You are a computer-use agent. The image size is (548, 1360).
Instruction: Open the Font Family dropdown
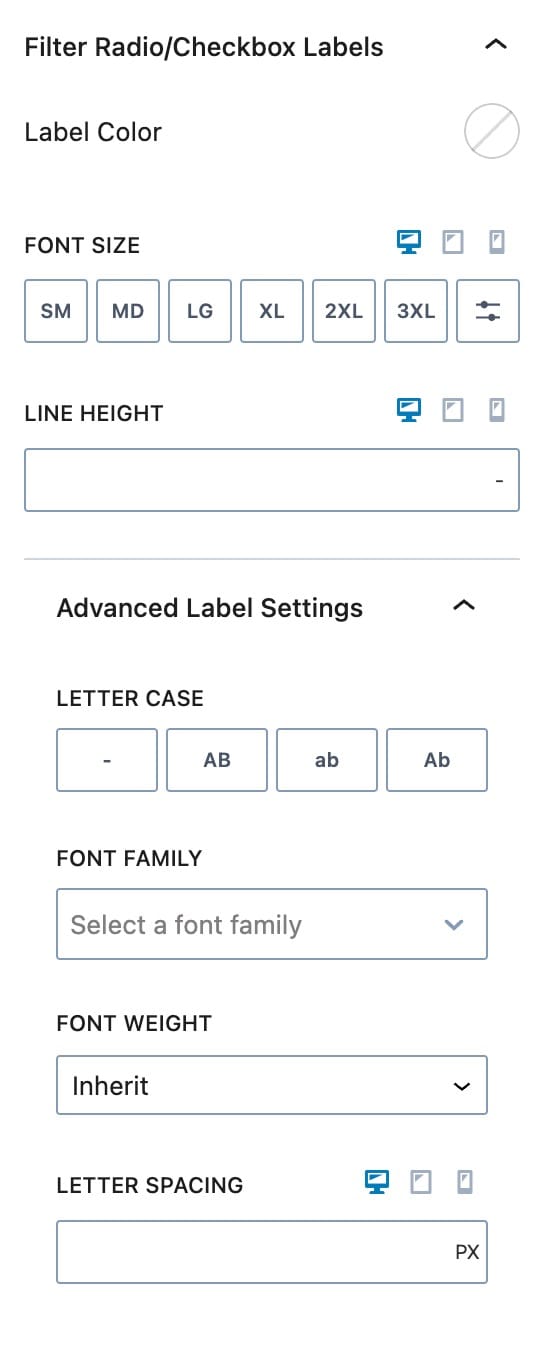click(x=272, y=924)
